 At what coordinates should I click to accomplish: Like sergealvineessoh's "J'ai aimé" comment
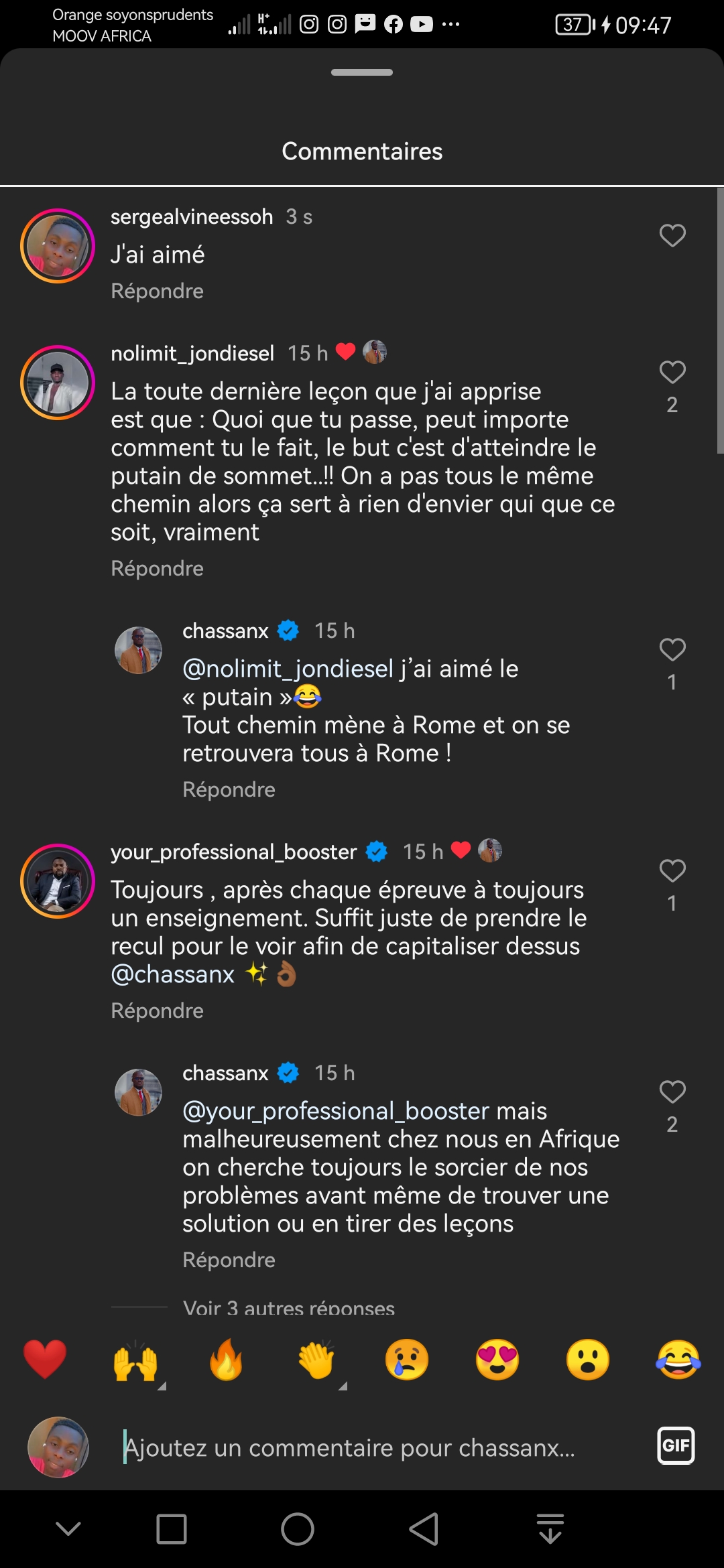click(x=672, y=236)
